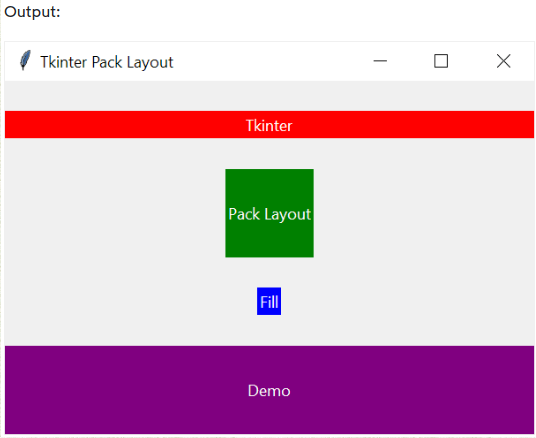Screen dimensions: 536x438
Task: Close the Tkinter Pack Layout window
Action: tap(504, 61)
